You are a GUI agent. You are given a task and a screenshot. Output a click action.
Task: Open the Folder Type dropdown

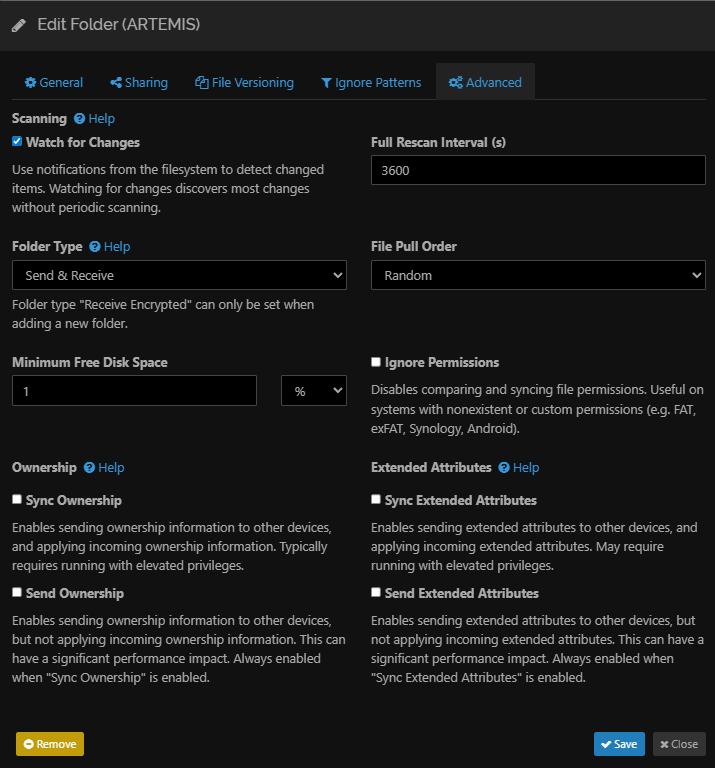[179, 275]
